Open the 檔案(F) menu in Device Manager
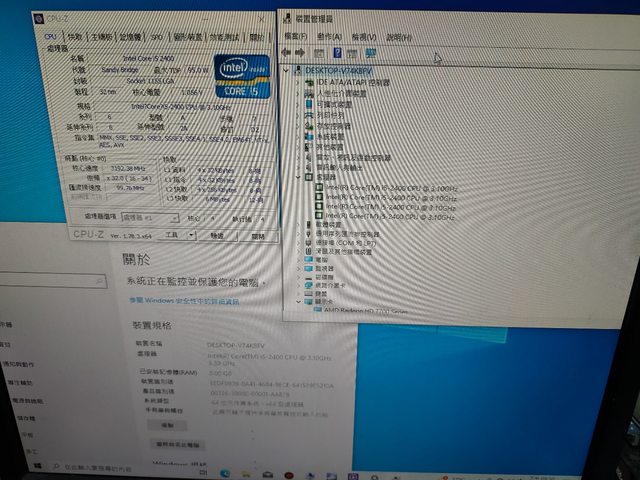 [x=297, y=36]
